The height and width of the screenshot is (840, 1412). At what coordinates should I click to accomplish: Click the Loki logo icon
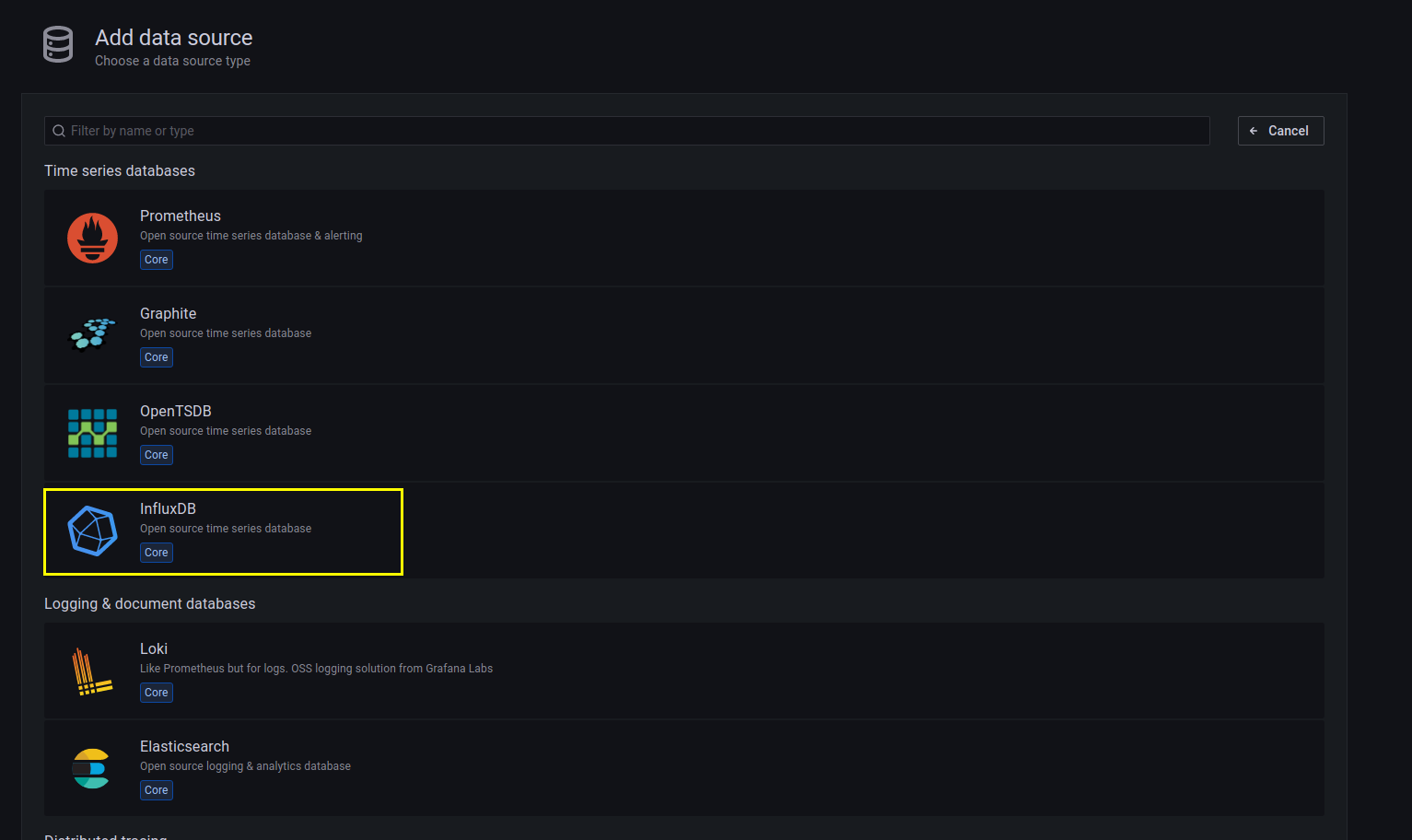click(92, 671)
